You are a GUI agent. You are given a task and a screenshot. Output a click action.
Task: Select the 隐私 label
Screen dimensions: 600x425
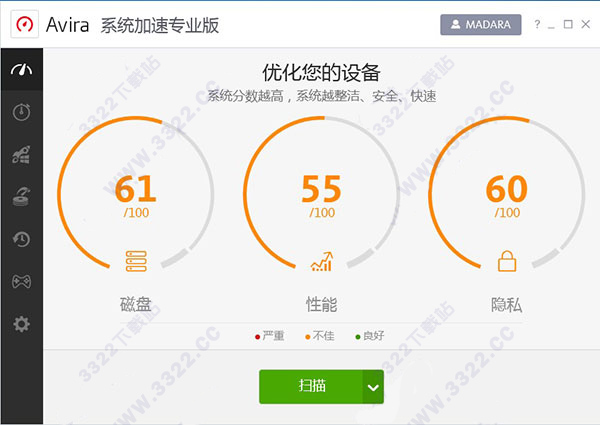[x=507, y=305]
